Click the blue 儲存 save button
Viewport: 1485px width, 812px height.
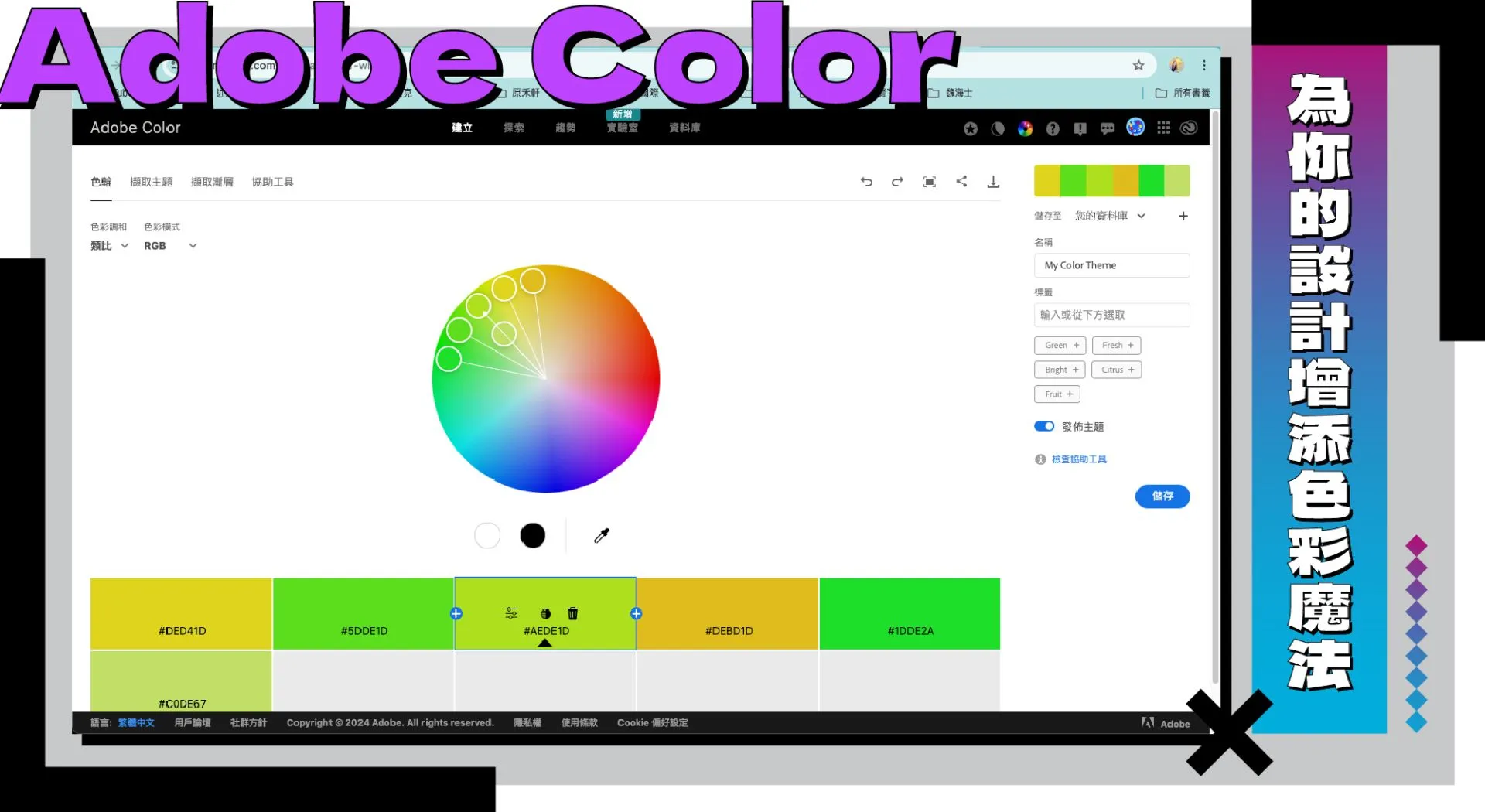(1162, 496)
